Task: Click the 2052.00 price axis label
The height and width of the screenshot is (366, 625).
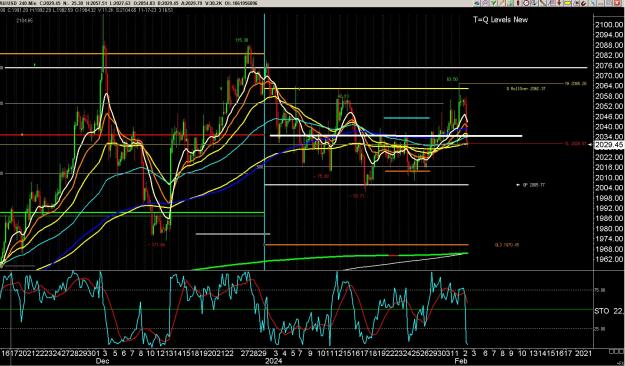Action: click(x=609, y=106)
